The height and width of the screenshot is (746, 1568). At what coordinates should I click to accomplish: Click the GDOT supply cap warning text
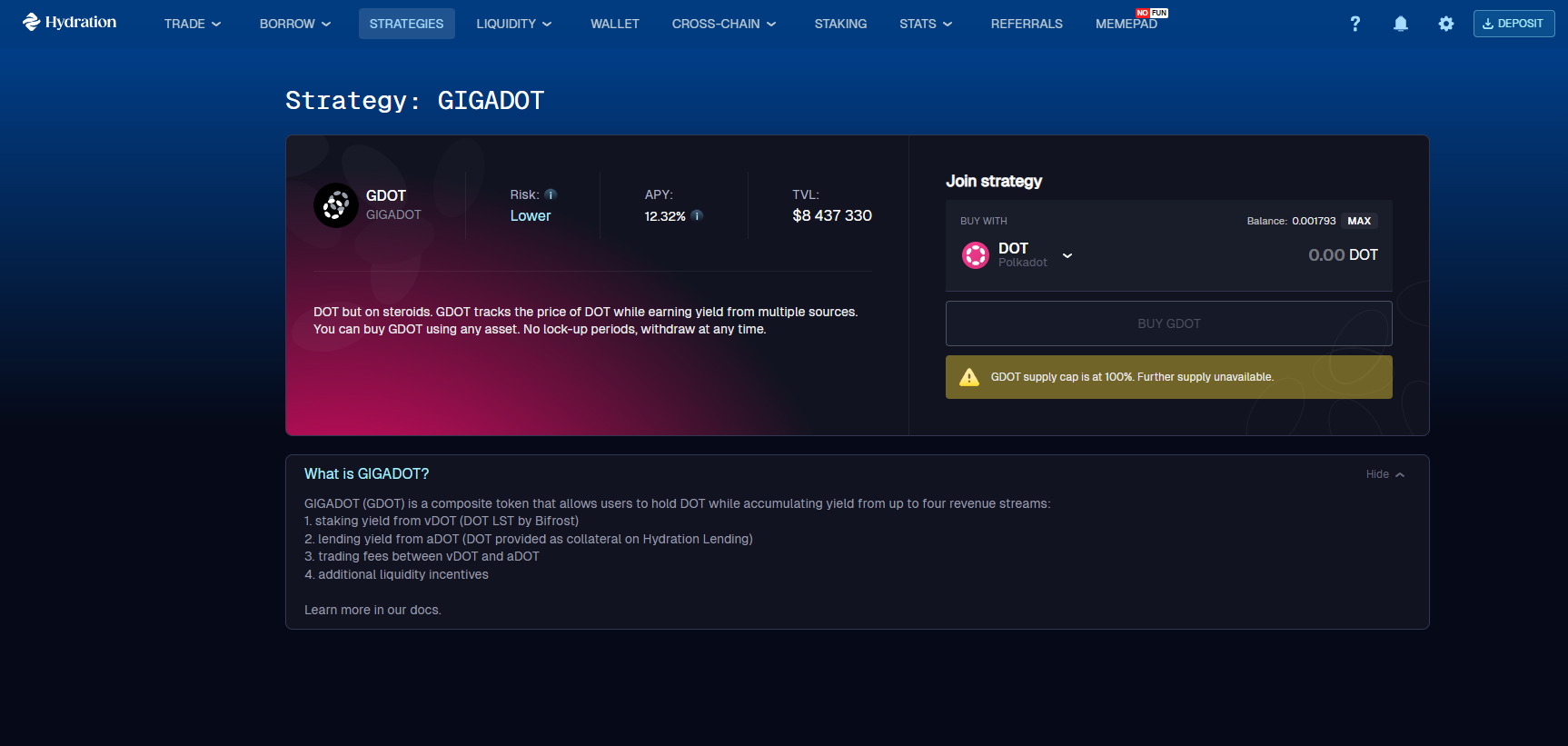click(x=1132, y=377)
